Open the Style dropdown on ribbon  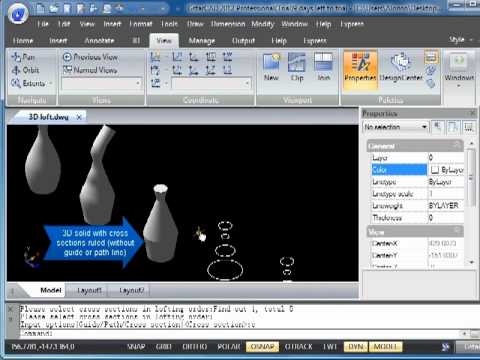(x=461, y=40)
